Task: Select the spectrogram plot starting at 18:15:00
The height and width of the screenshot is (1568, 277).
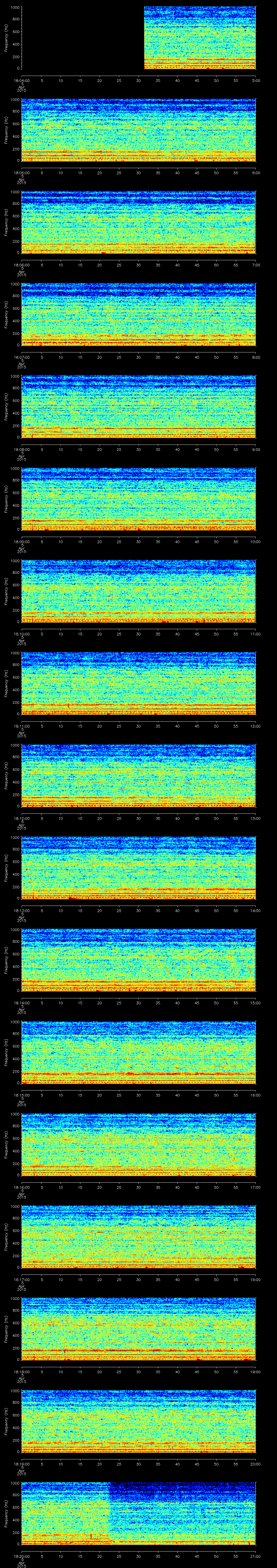Action: 139,1052
